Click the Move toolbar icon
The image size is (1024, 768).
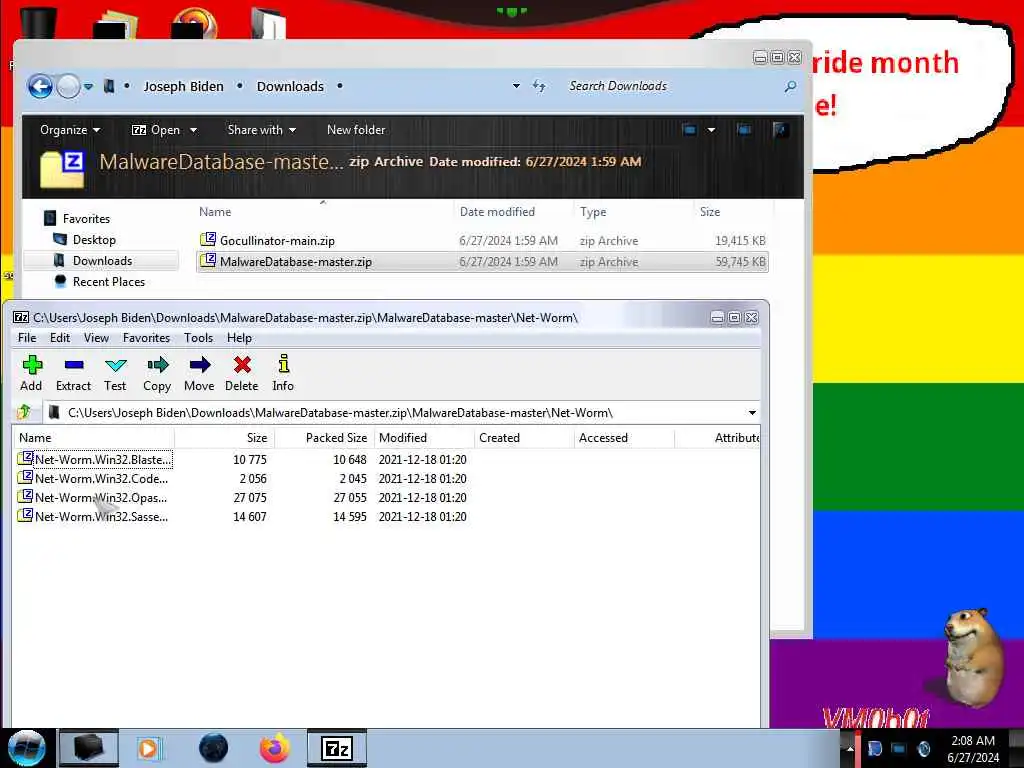tap(199, 373)
